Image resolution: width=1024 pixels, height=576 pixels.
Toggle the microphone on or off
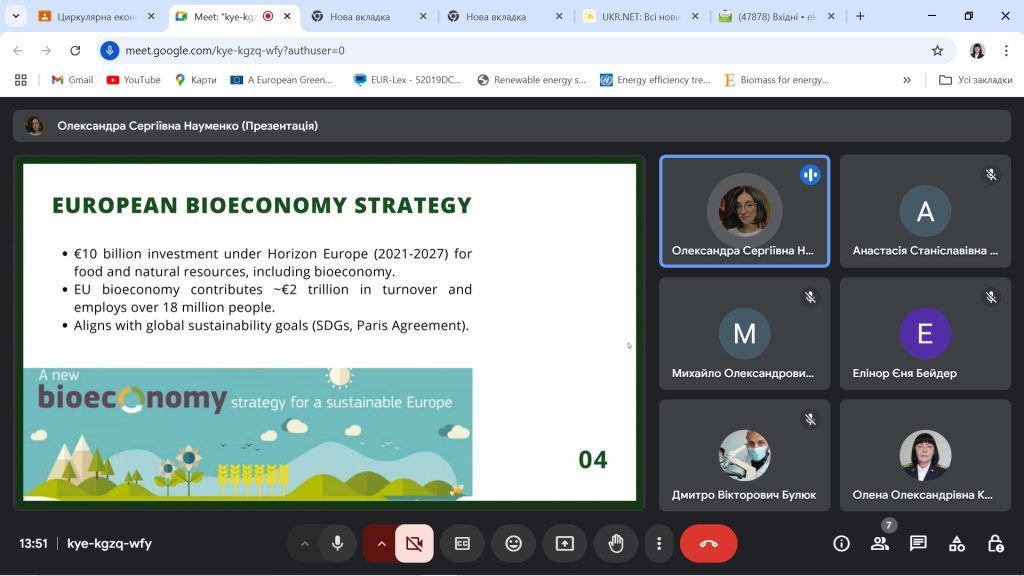click(338, 543)
